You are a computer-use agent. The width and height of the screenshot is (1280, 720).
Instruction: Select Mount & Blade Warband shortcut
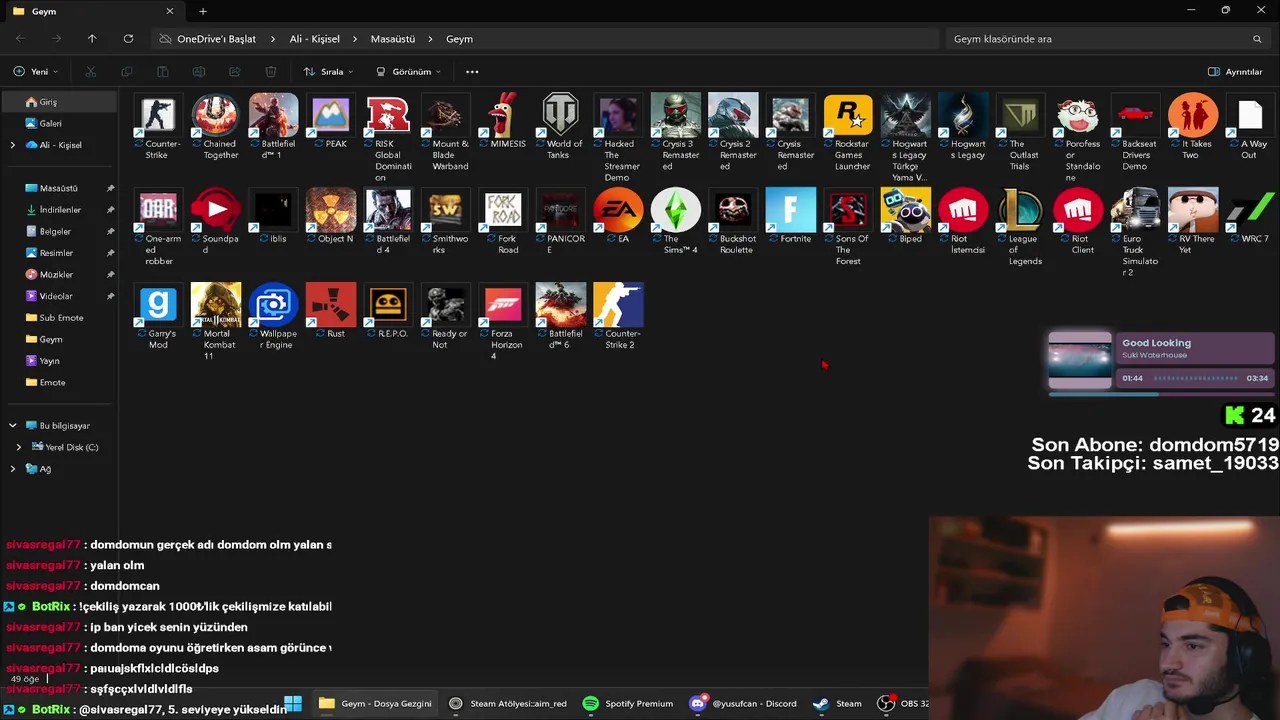pyautogui.click(x=446, y=115)
